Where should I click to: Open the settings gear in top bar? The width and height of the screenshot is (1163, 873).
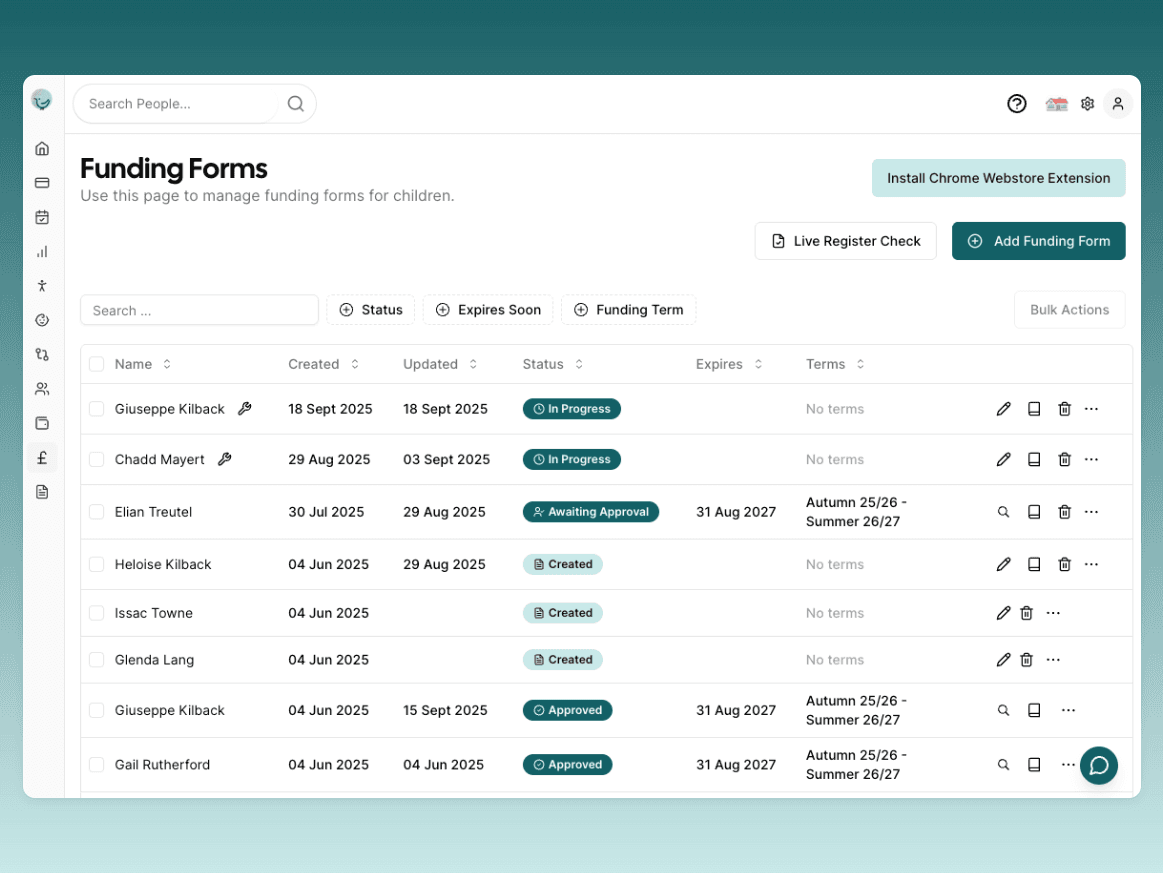pyautogui.click(x=1087, y=104)
